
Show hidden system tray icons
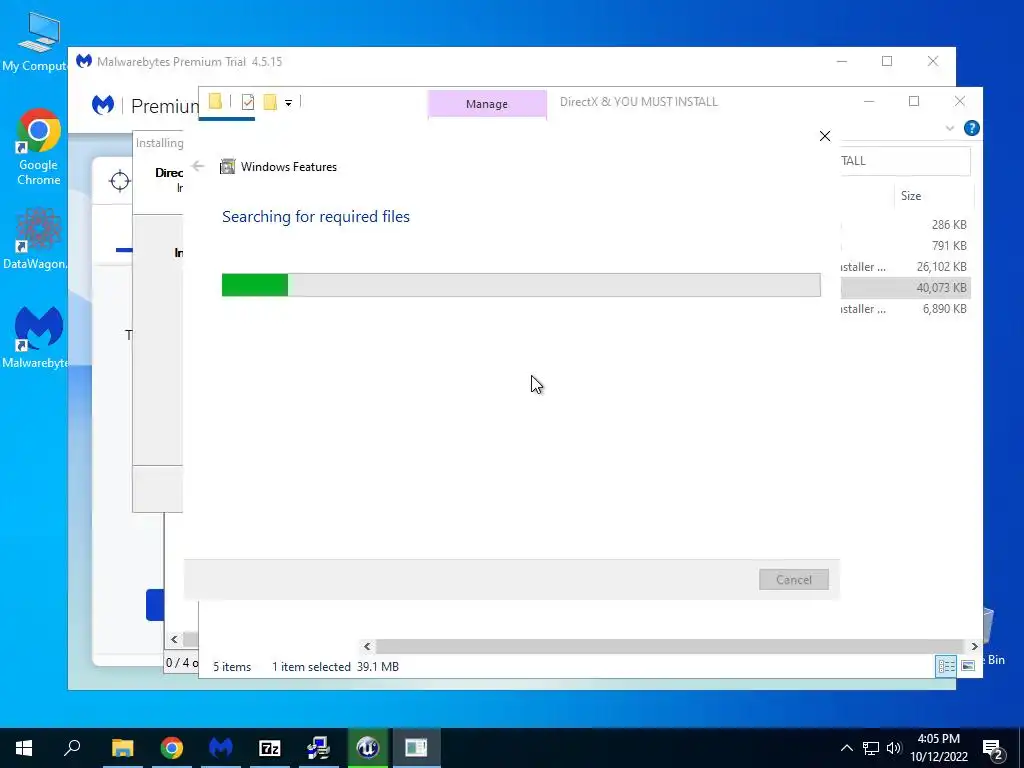click(846, 748)
